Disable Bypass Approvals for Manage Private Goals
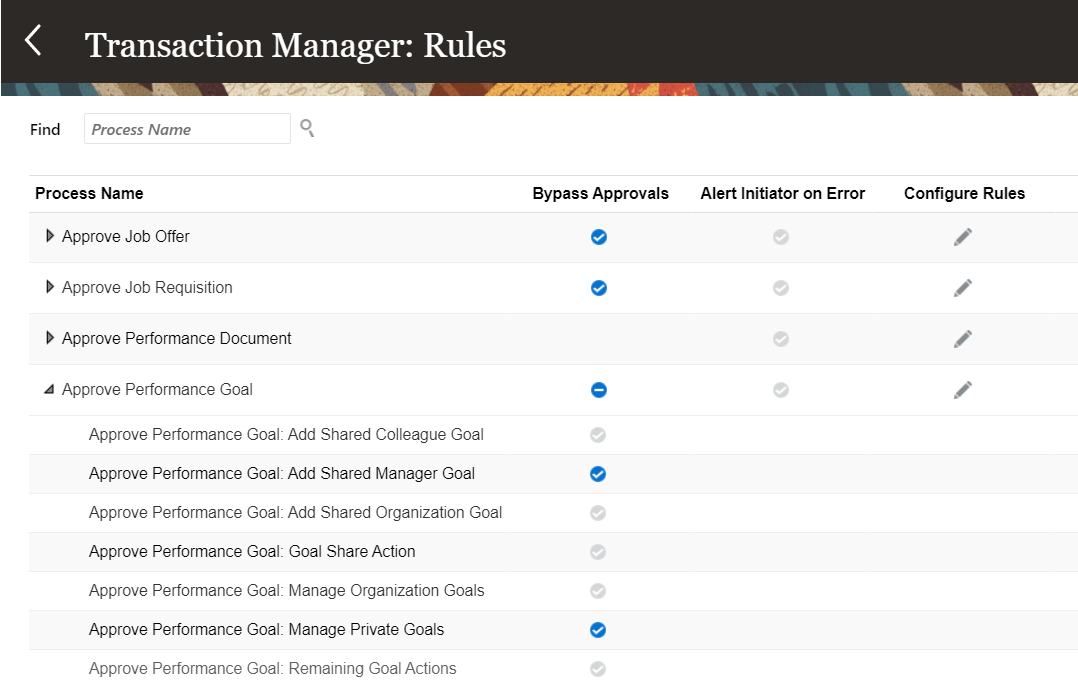Screen dimensions: 1078x688 [x=597, y=630]
